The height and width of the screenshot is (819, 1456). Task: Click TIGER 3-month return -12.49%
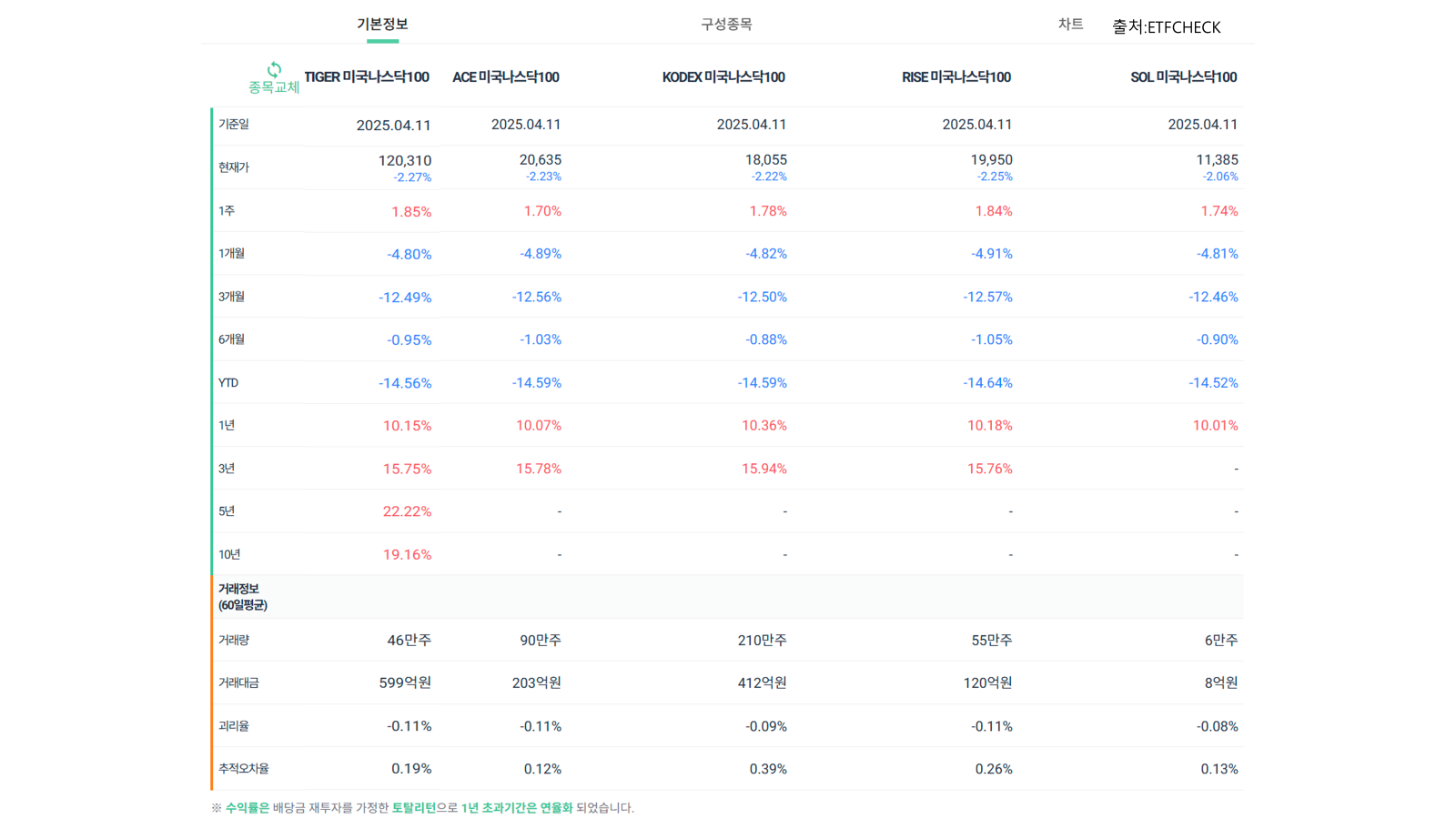(x=405, y=298)
